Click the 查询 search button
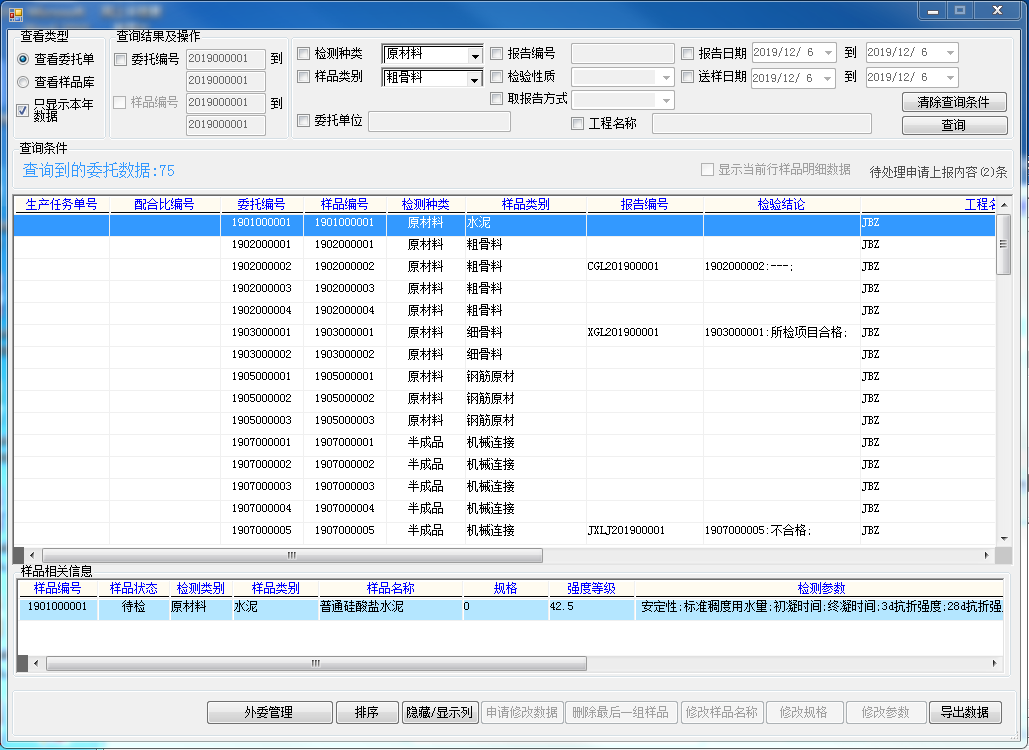 tap(954, 125)
